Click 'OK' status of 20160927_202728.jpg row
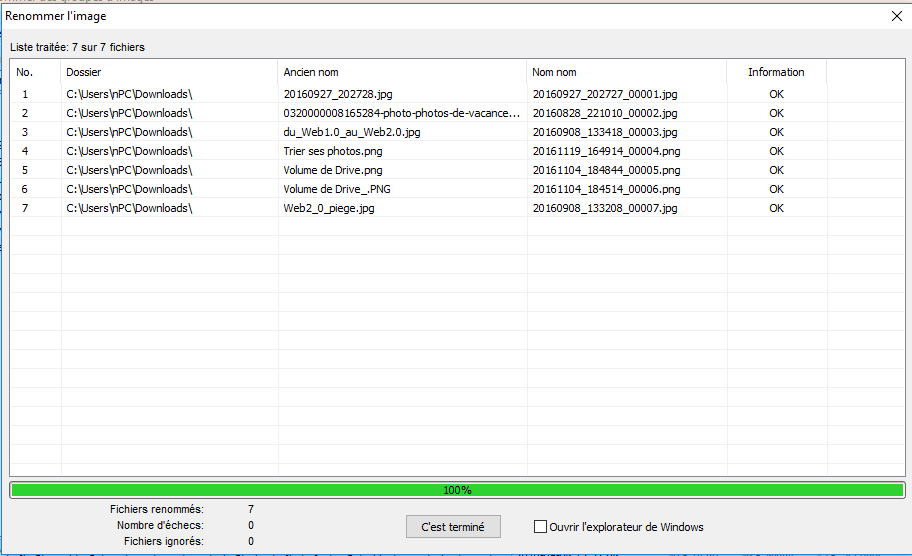 tap(776, 94)
